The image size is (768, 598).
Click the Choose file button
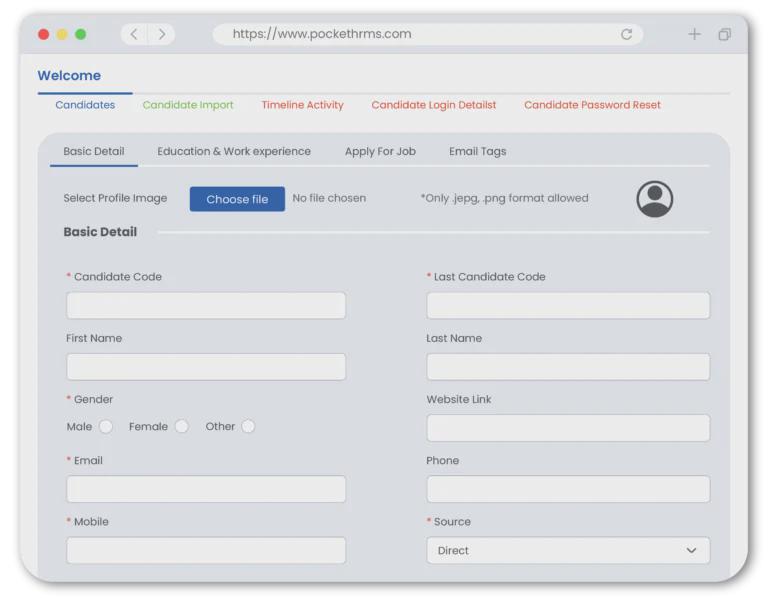tap(237, 199)
